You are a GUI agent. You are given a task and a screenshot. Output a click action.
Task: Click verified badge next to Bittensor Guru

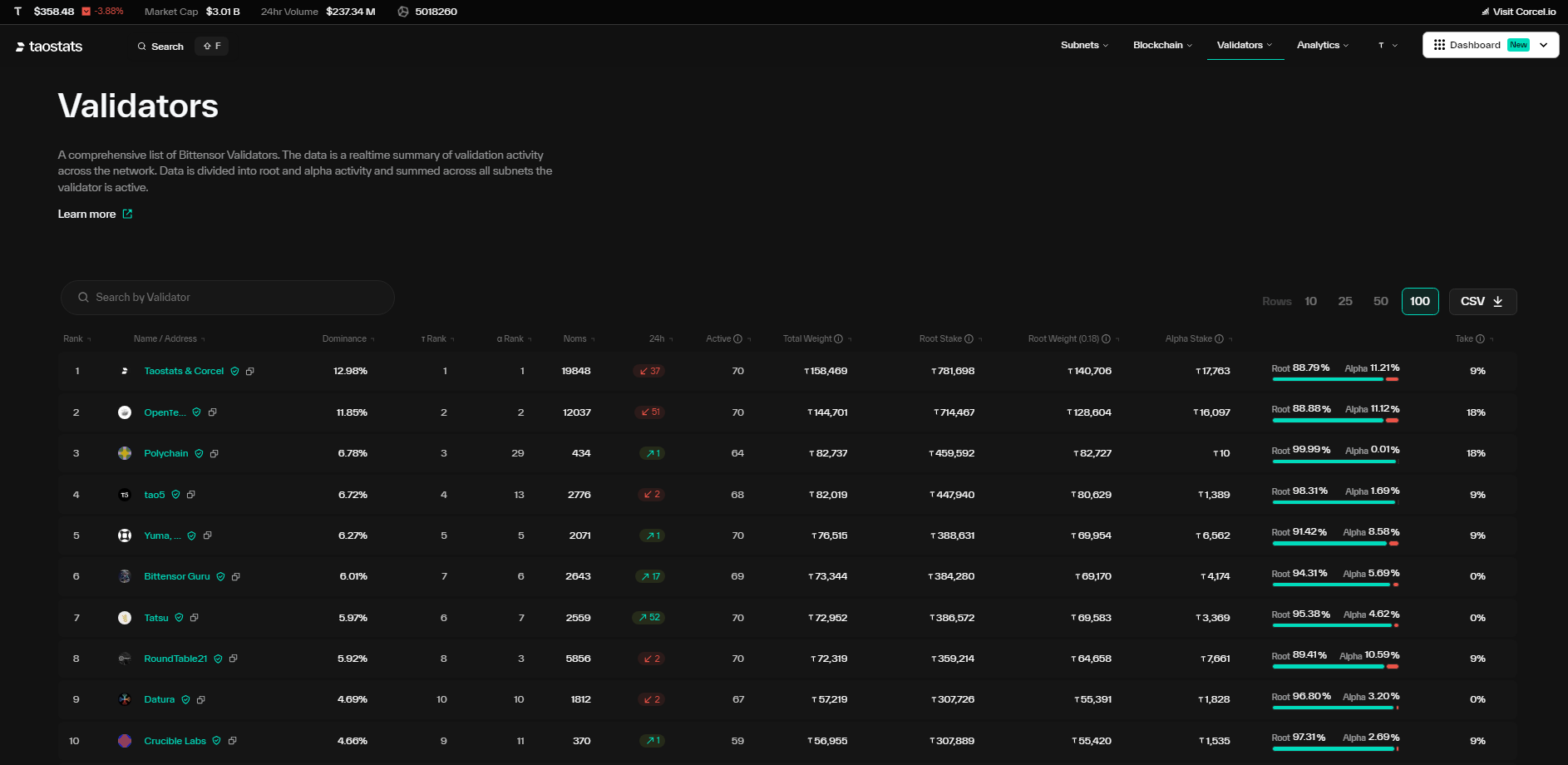click(x=220, y=577)
